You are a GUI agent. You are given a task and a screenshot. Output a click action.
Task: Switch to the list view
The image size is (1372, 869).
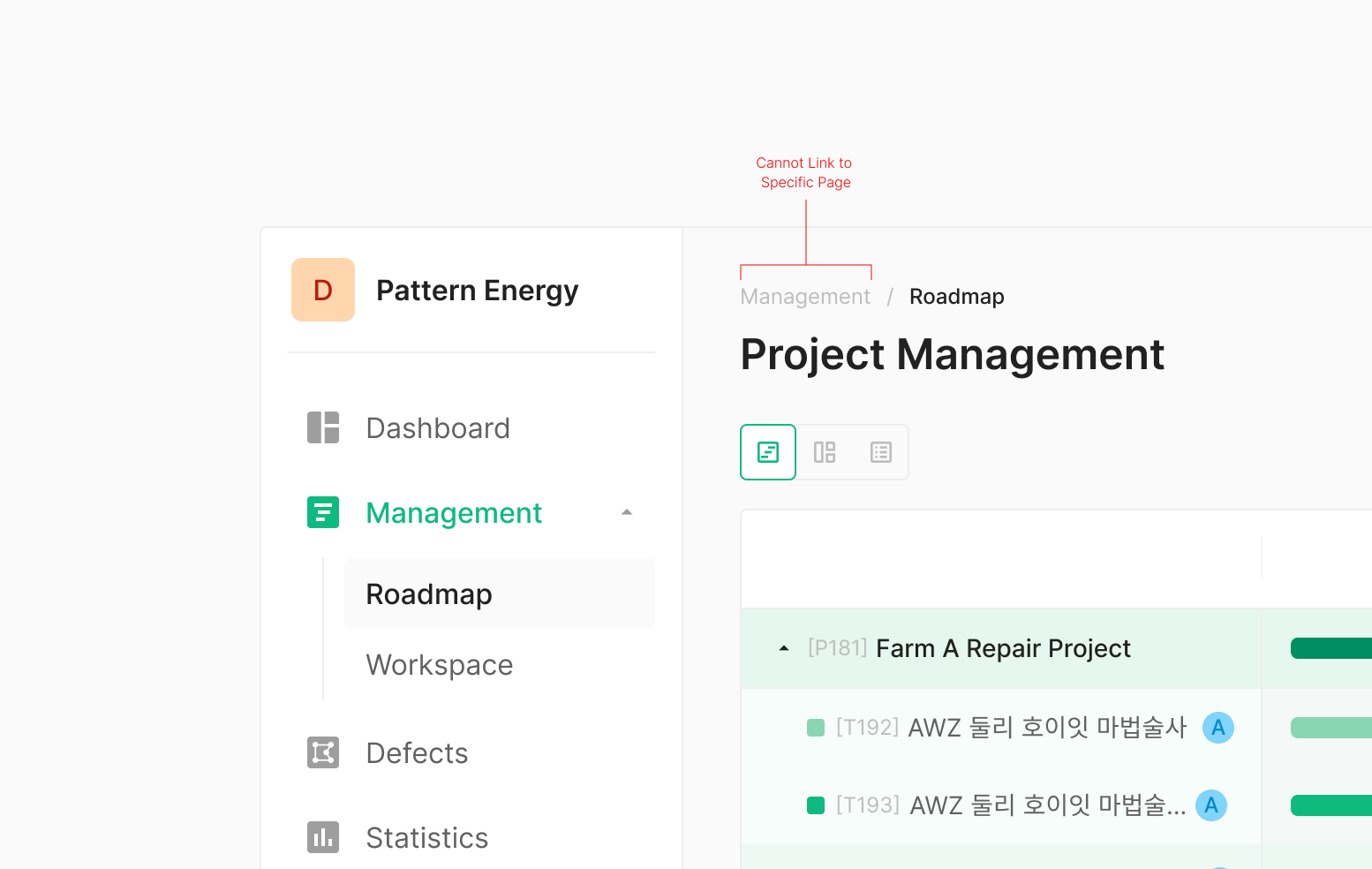[x=881, y=452]
